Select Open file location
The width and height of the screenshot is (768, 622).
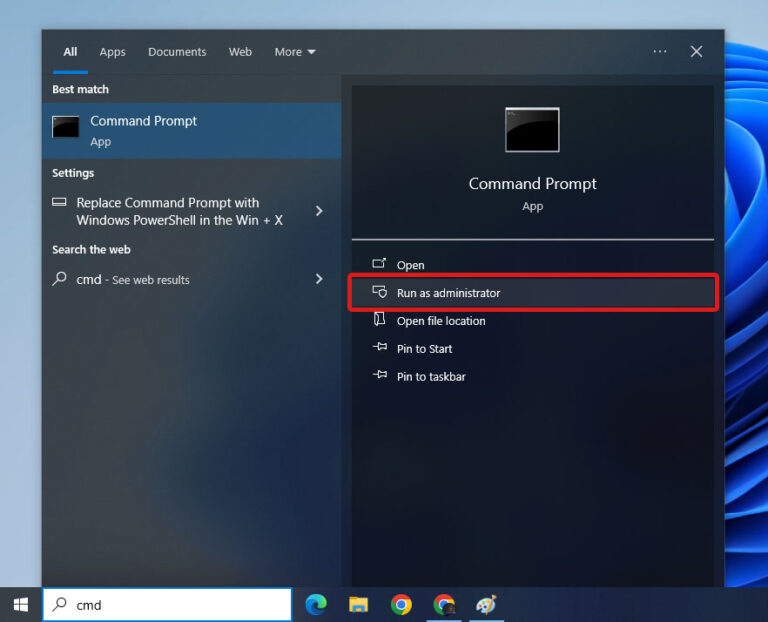tap(441, 321)
